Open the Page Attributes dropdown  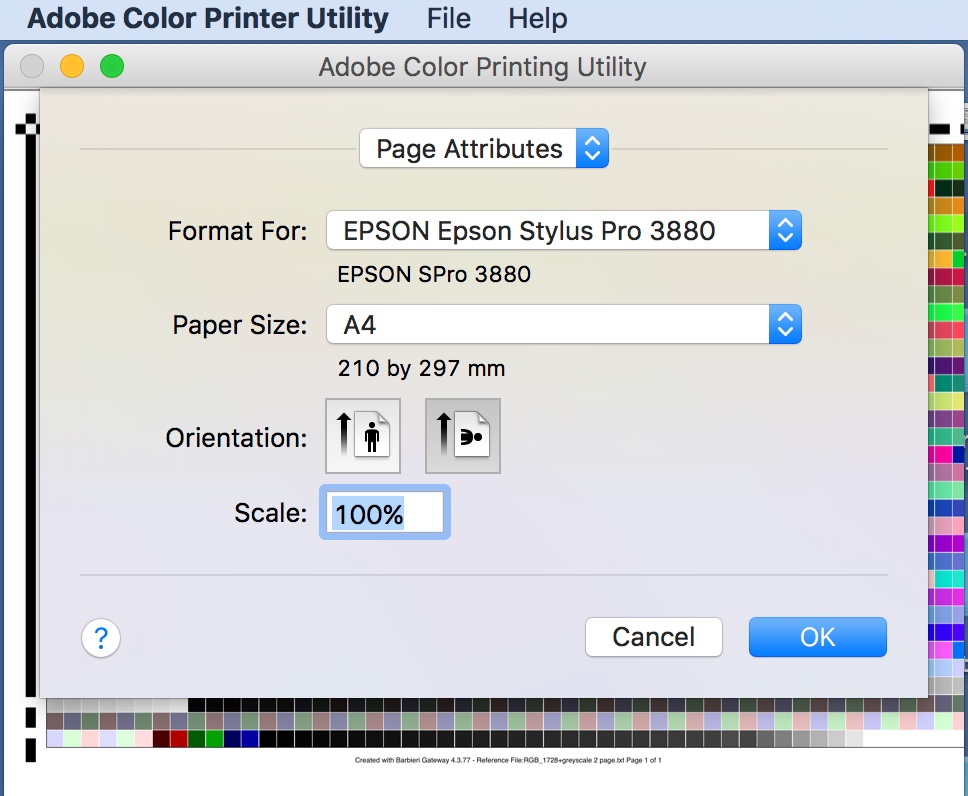pyautogui.click(x=484, y=148)
